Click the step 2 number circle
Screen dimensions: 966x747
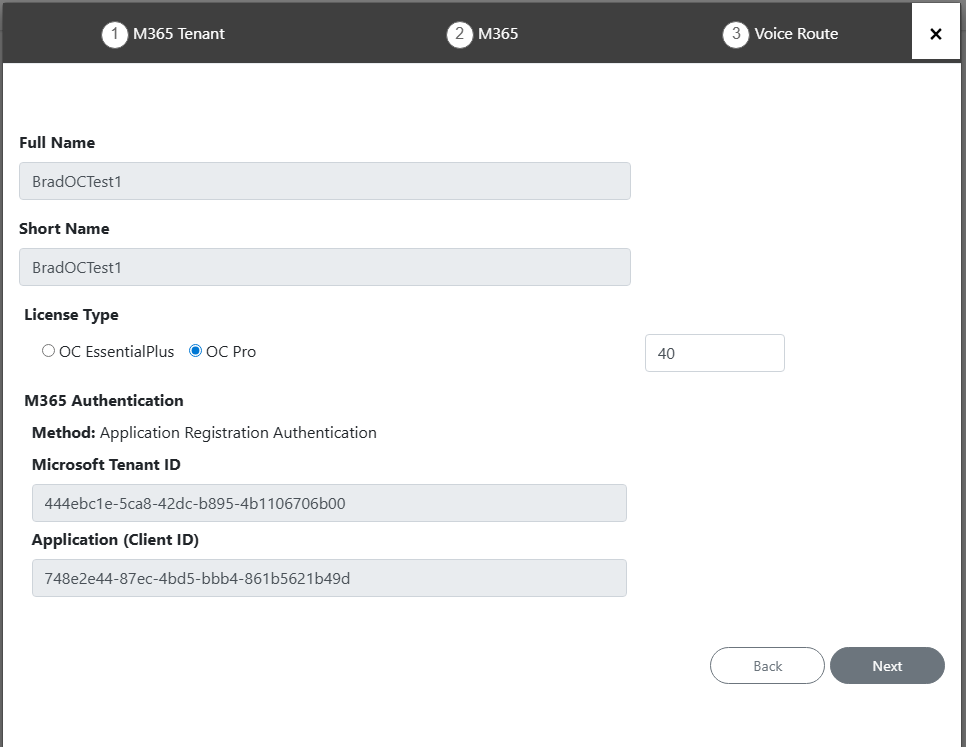pyautogui.click(x=459, y=35)
